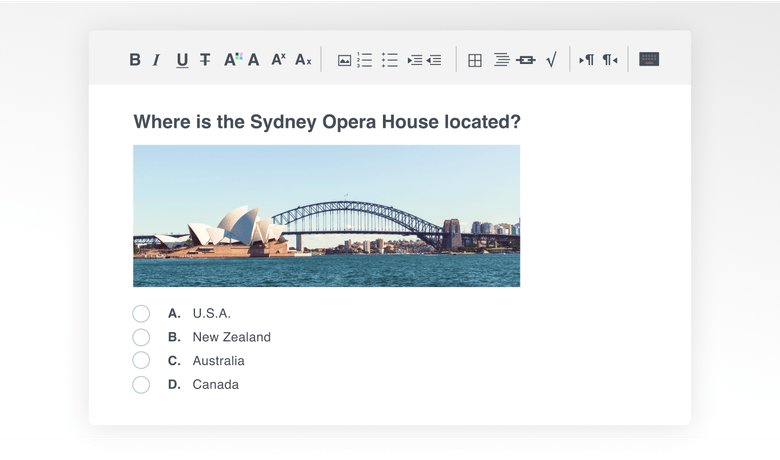The image size is (780, 460).
Task: Choose Australia radio button
Action: coord(141,360)
